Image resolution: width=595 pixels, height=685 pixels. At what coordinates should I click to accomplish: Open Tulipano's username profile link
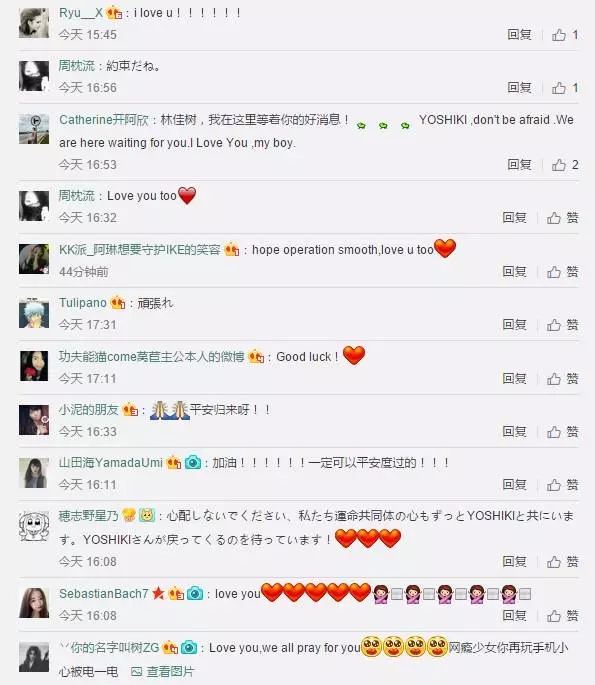83,303
